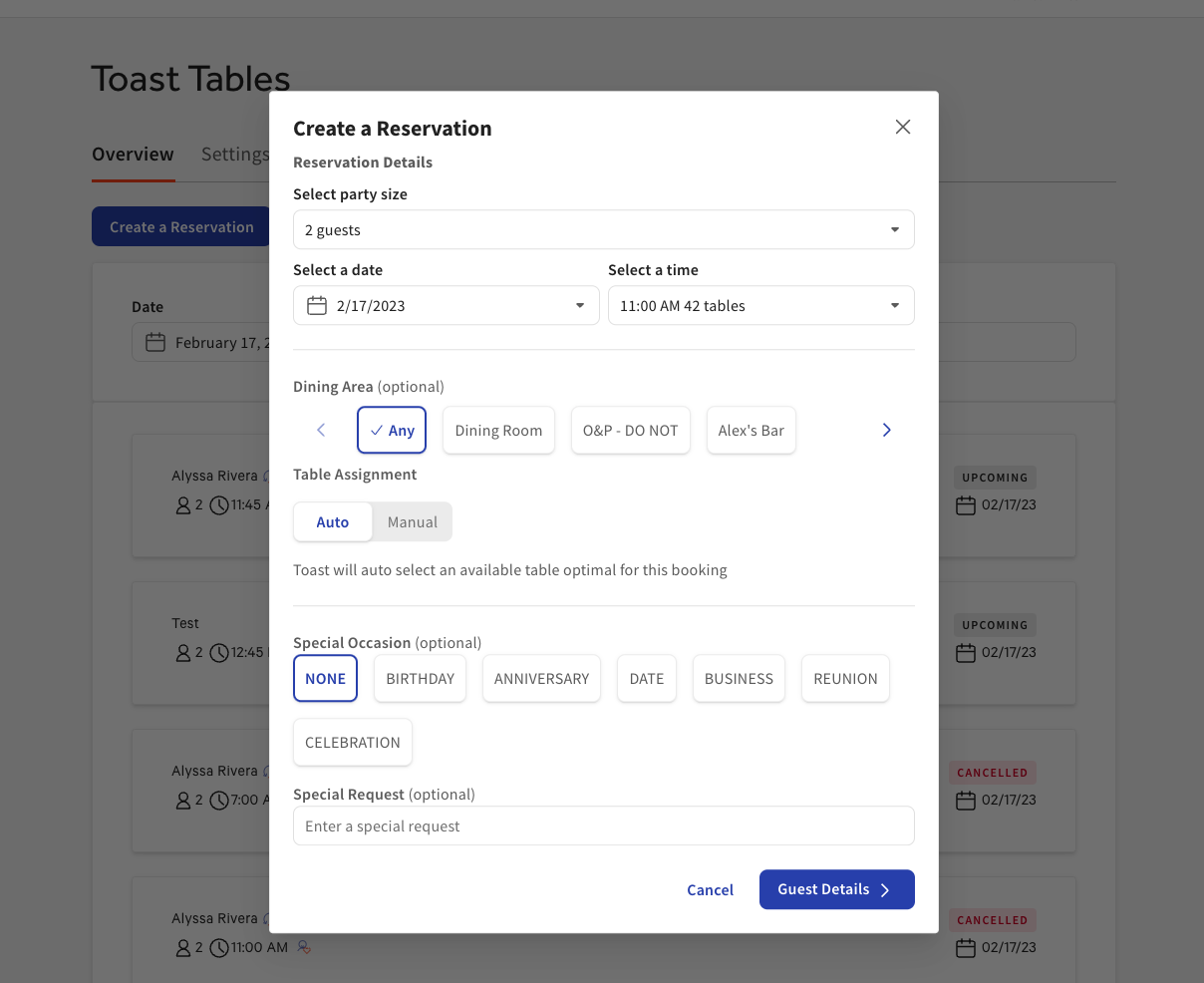
Task: Cancel the reservation creation
Action: (x=710, y=889)
